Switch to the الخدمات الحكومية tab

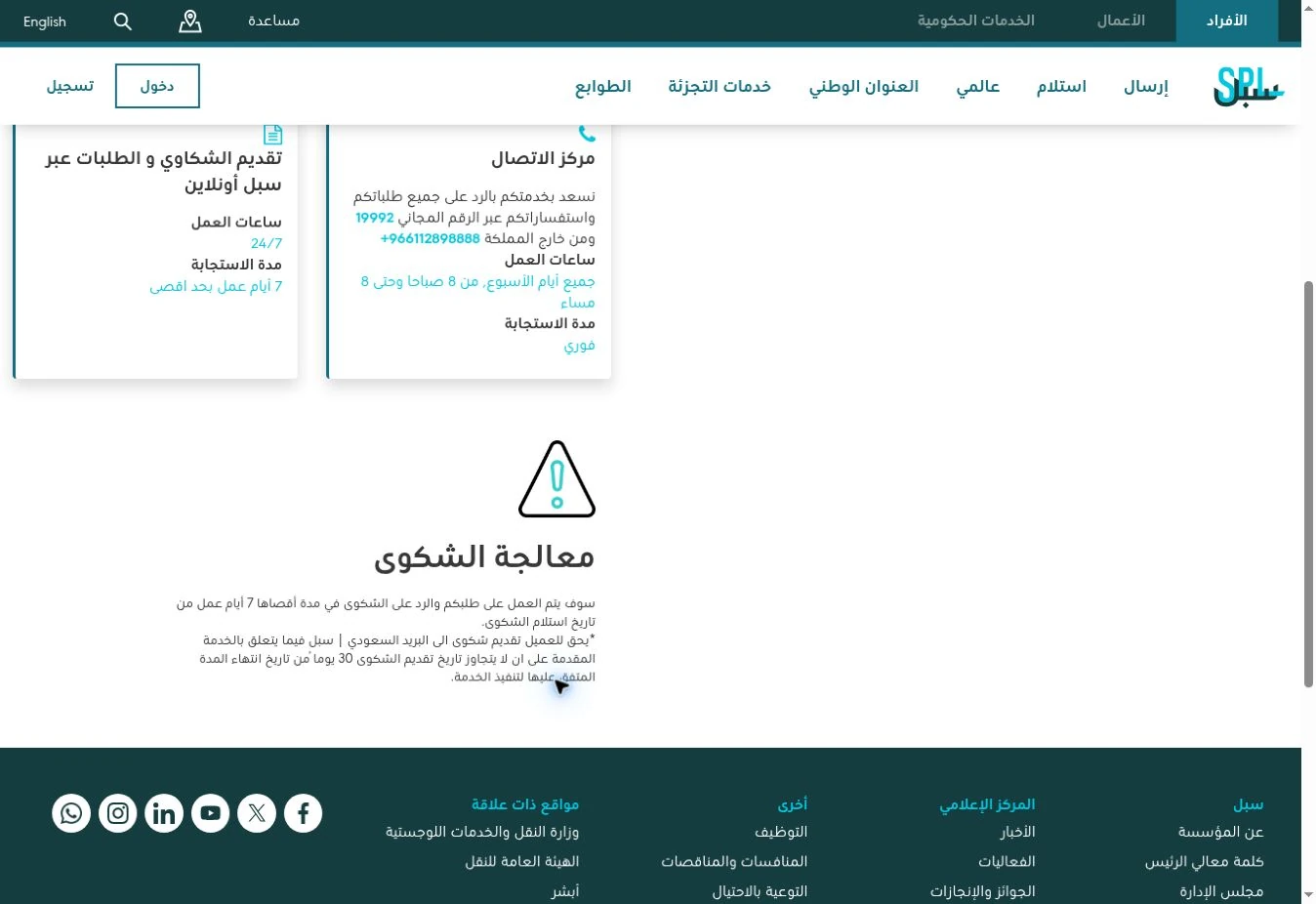(x=976, y=21)
